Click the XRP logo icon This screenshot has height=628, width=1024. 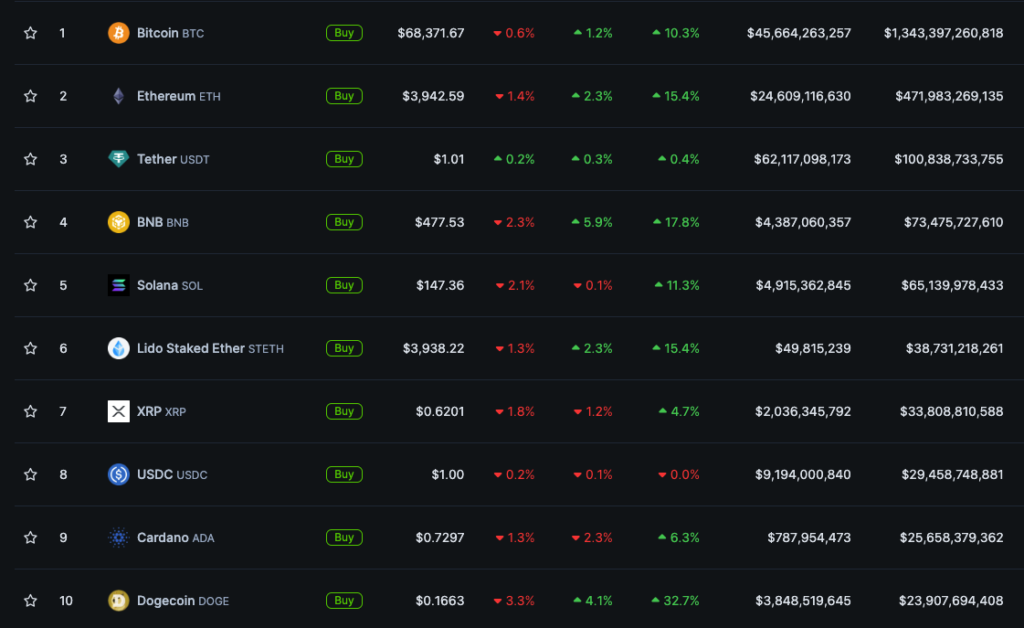pyautogui.click(x=118, y=411)
